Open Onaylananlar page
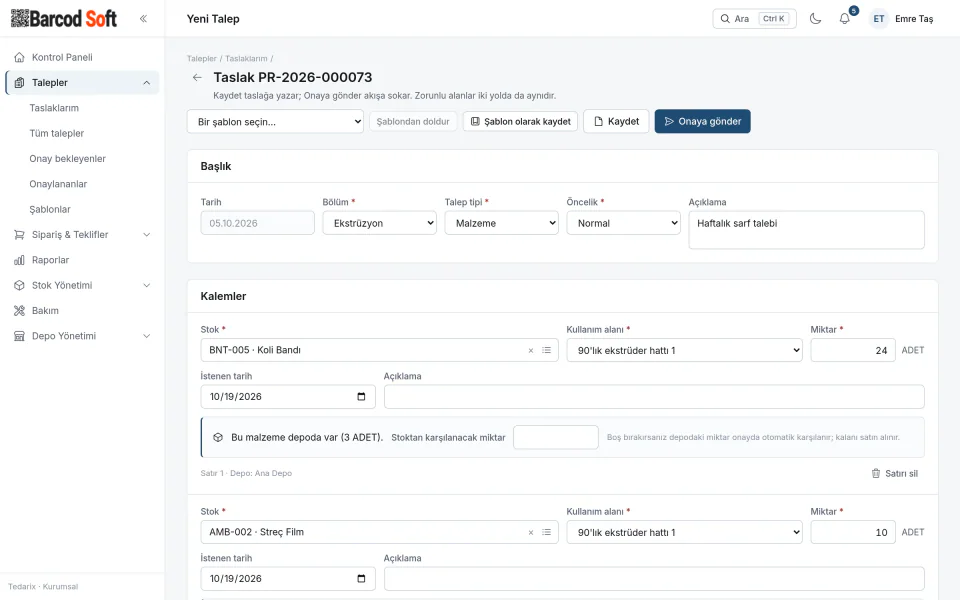The height and width of the screenshot is (600, 960). [x=58, y=184]
